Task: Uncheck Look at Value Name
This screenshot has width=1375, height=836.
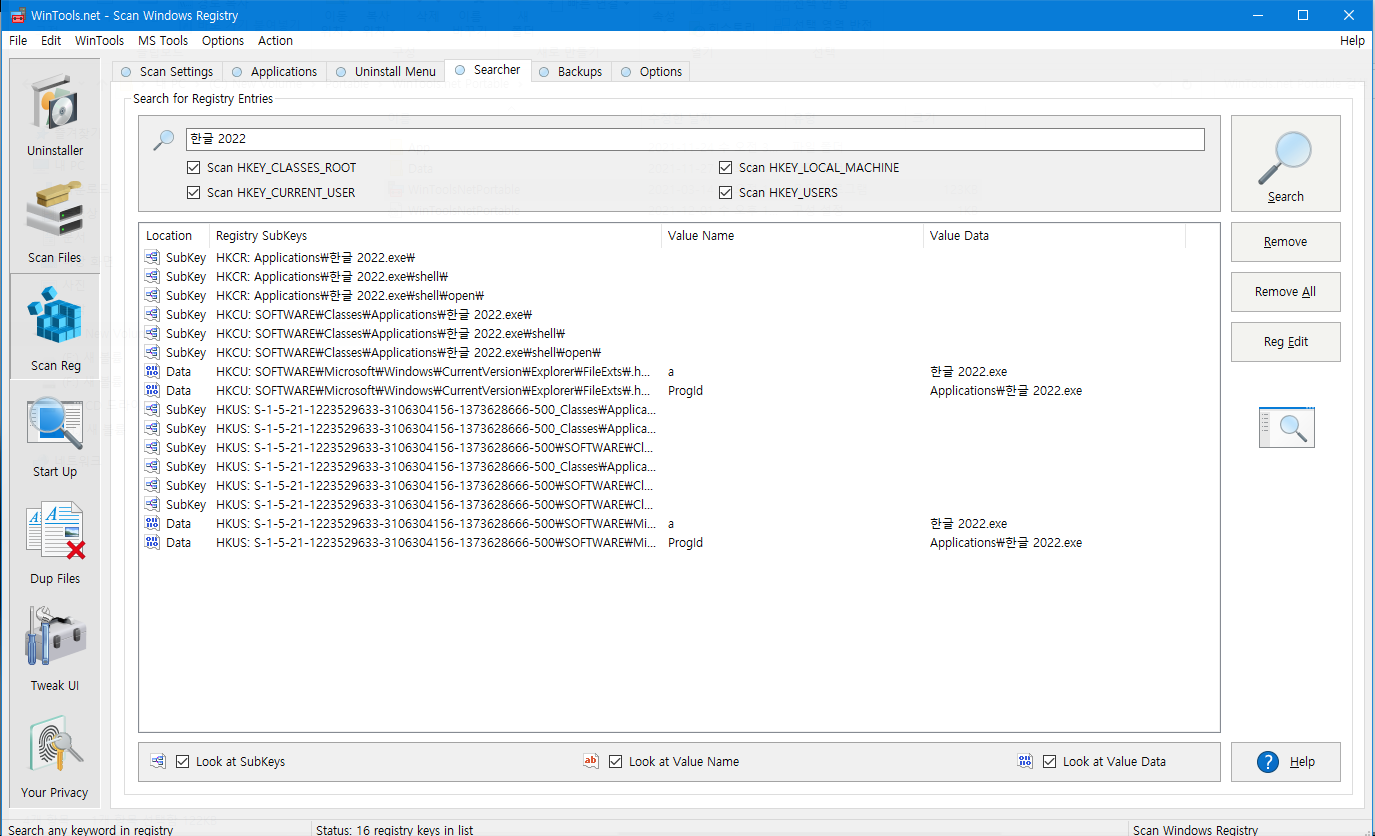Action: 615,761
